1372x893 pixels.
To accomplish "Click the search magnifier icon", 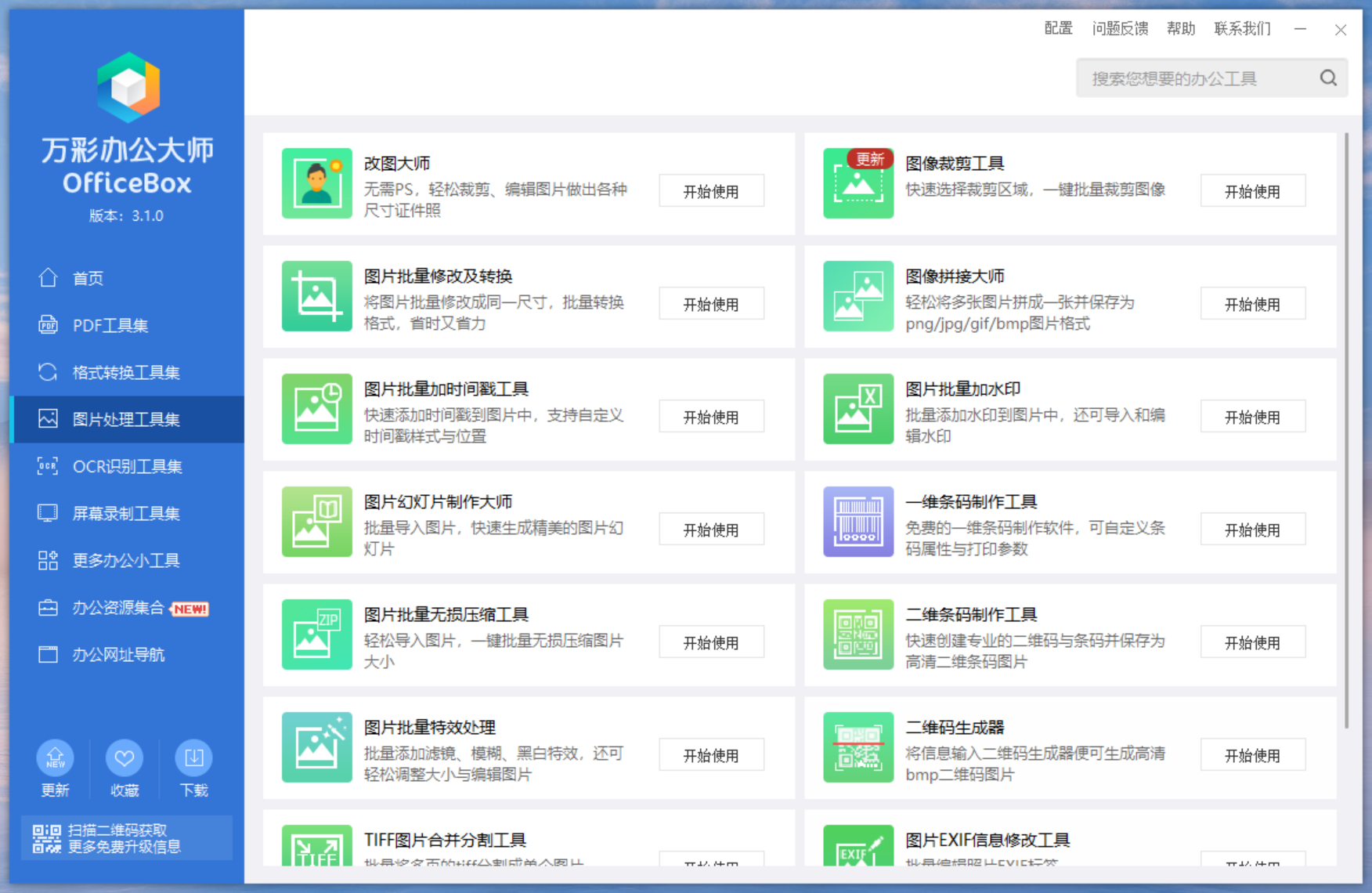I will click(1328, 78).
